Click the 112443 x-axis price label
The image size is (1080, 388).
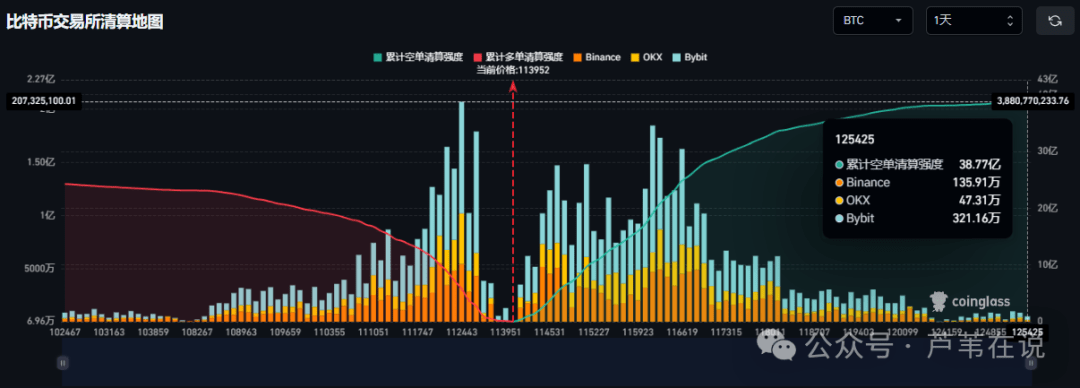(462, 331)
